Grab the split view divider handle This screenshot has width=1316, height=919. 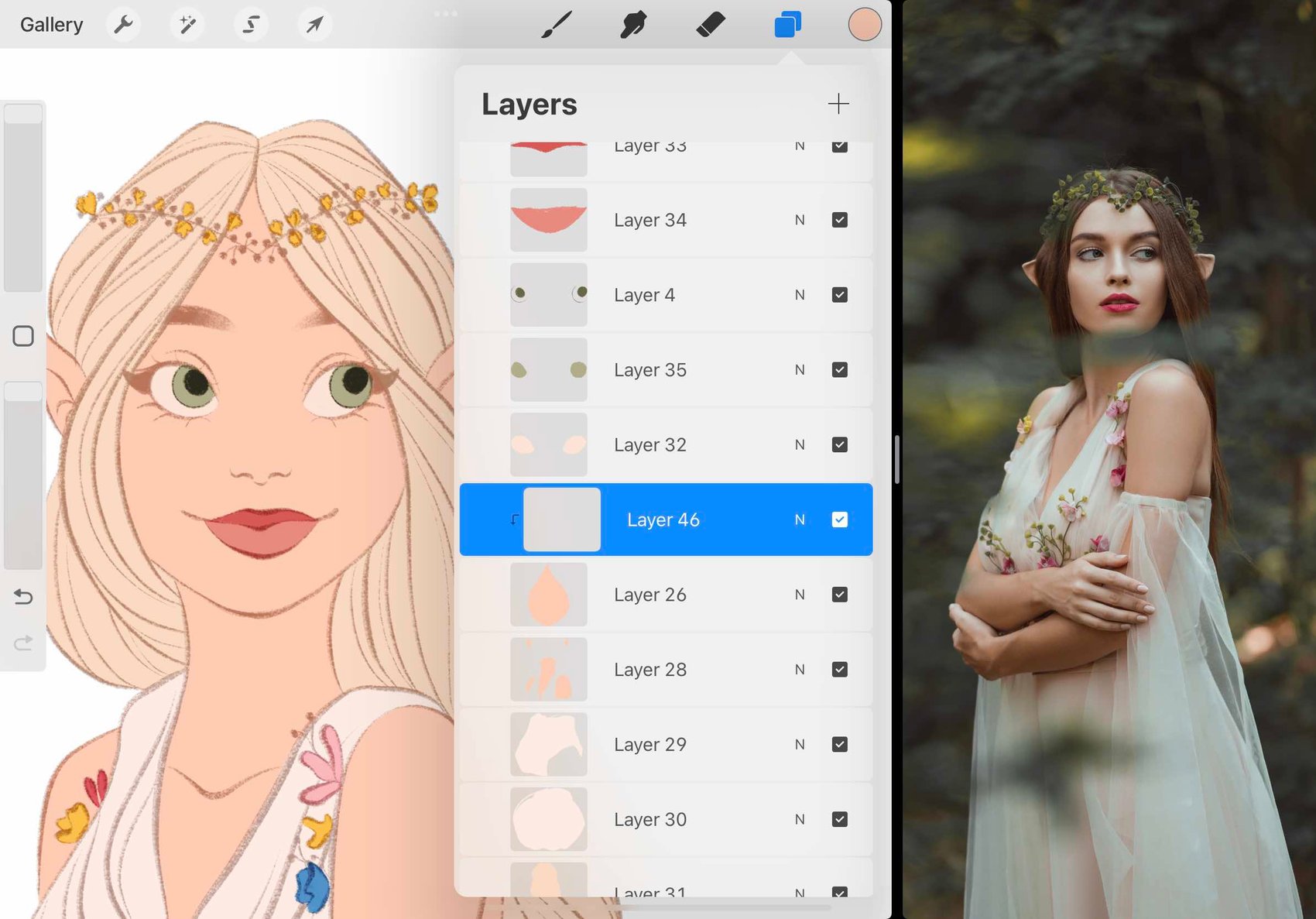click(x=896, y=460)
